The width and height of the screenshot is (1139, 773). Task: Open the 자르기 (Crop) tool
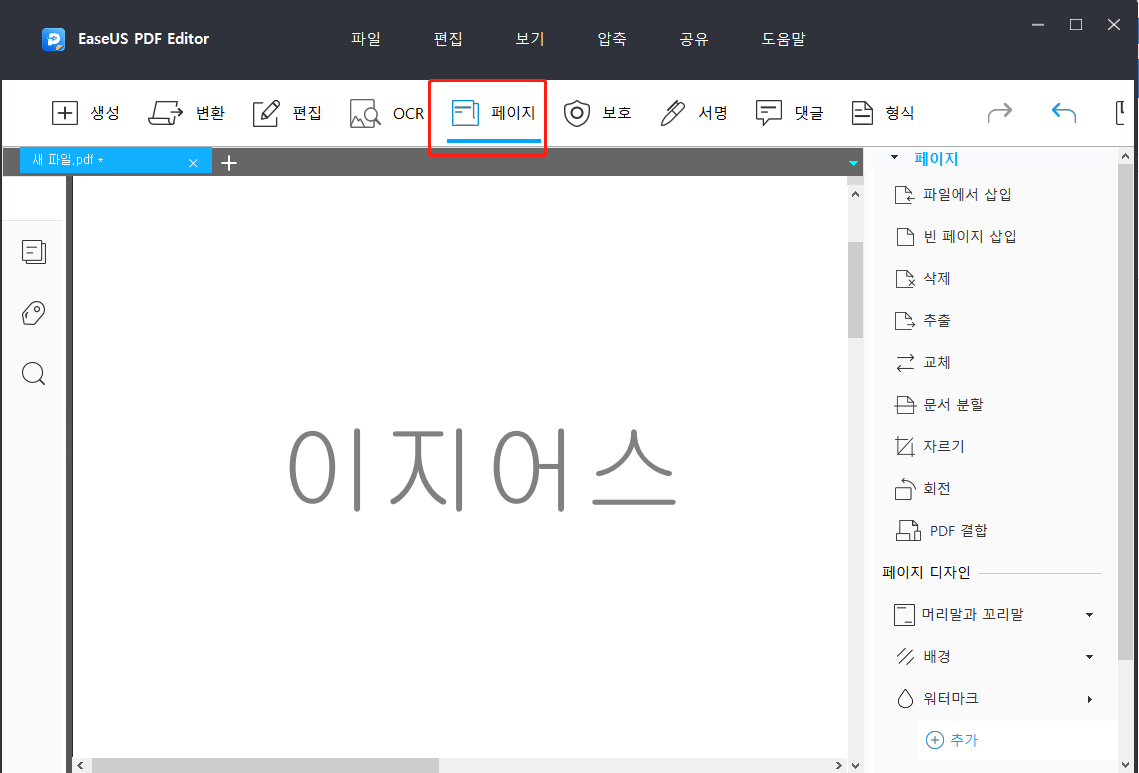tap(940, 446)
